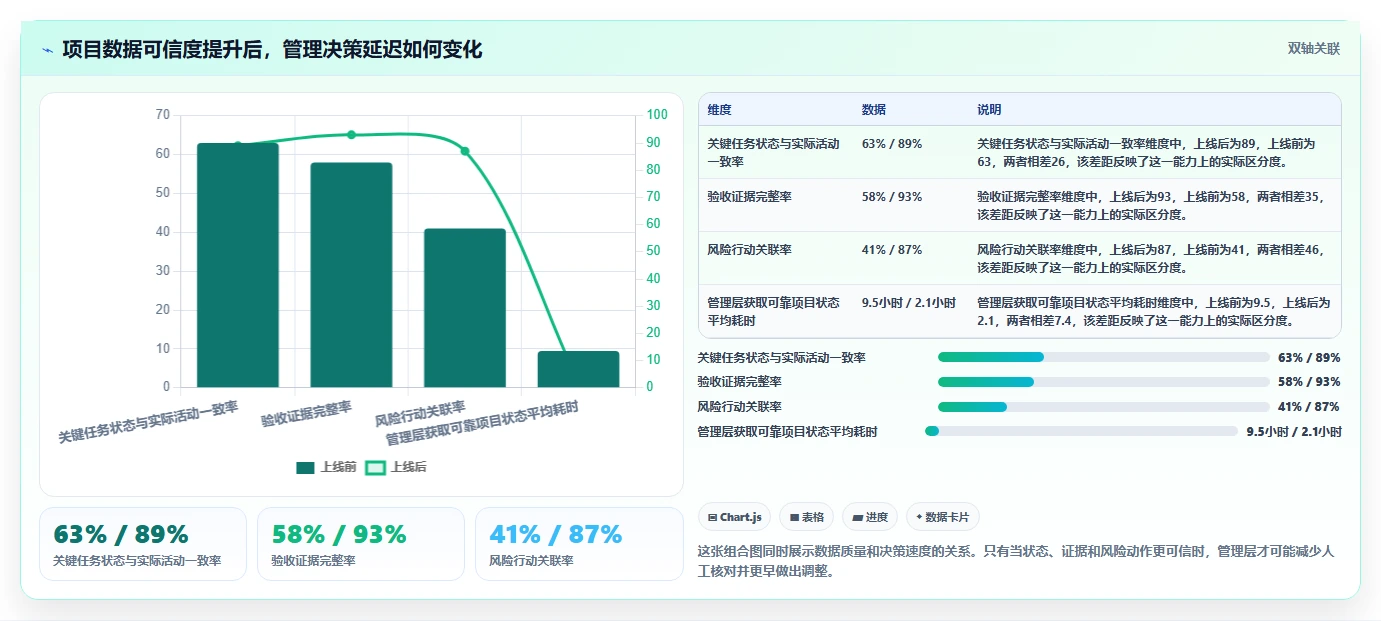Click the 9.5小时 / 2.1小时 cell in the table
The height and width of the screenshot is (621, 1381).
(x=909, y=302)
